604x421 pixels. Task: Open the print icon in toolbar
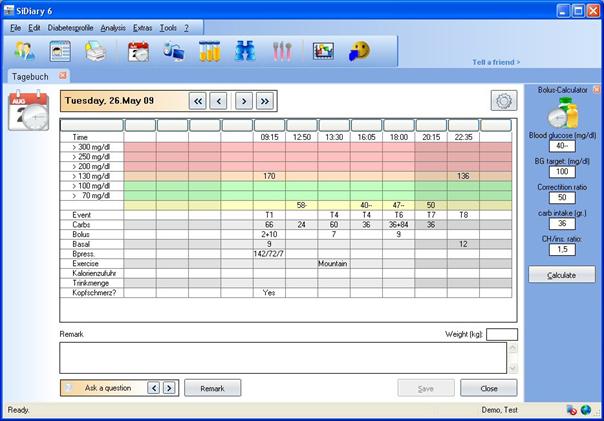pos(96,51)
